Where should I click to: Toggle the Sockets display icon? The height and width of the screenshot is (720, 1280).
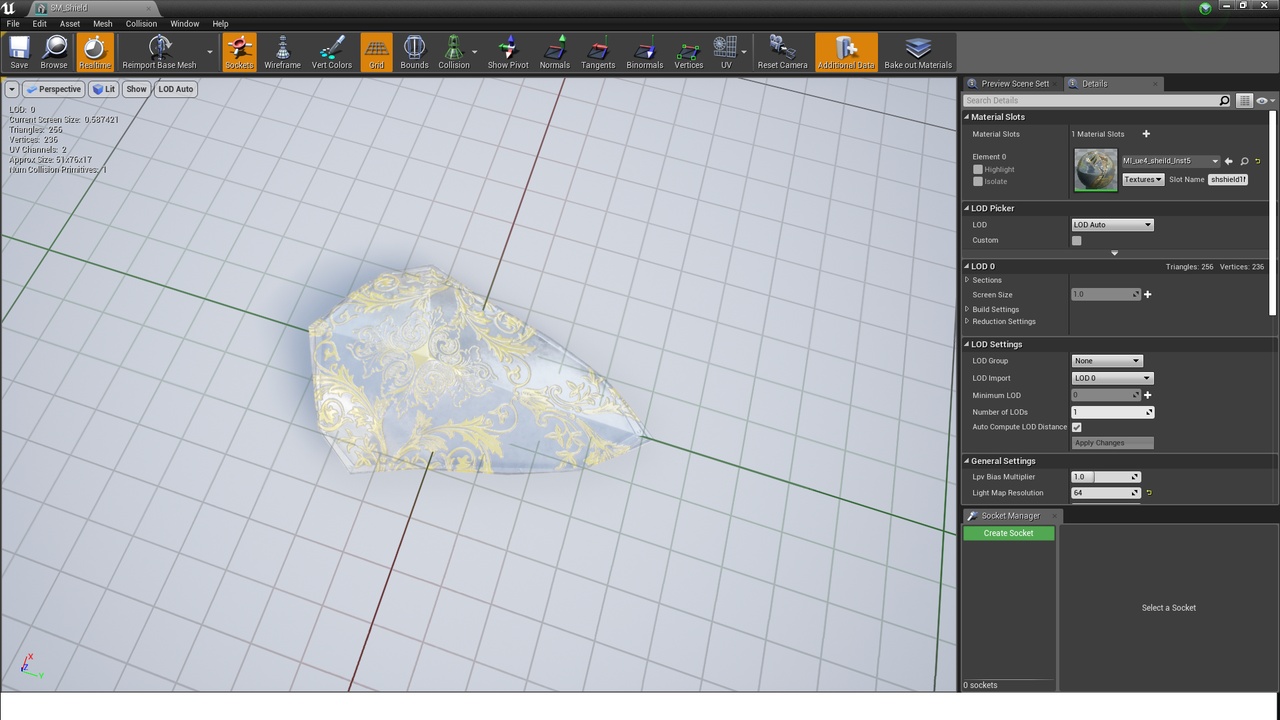[239, 52]
